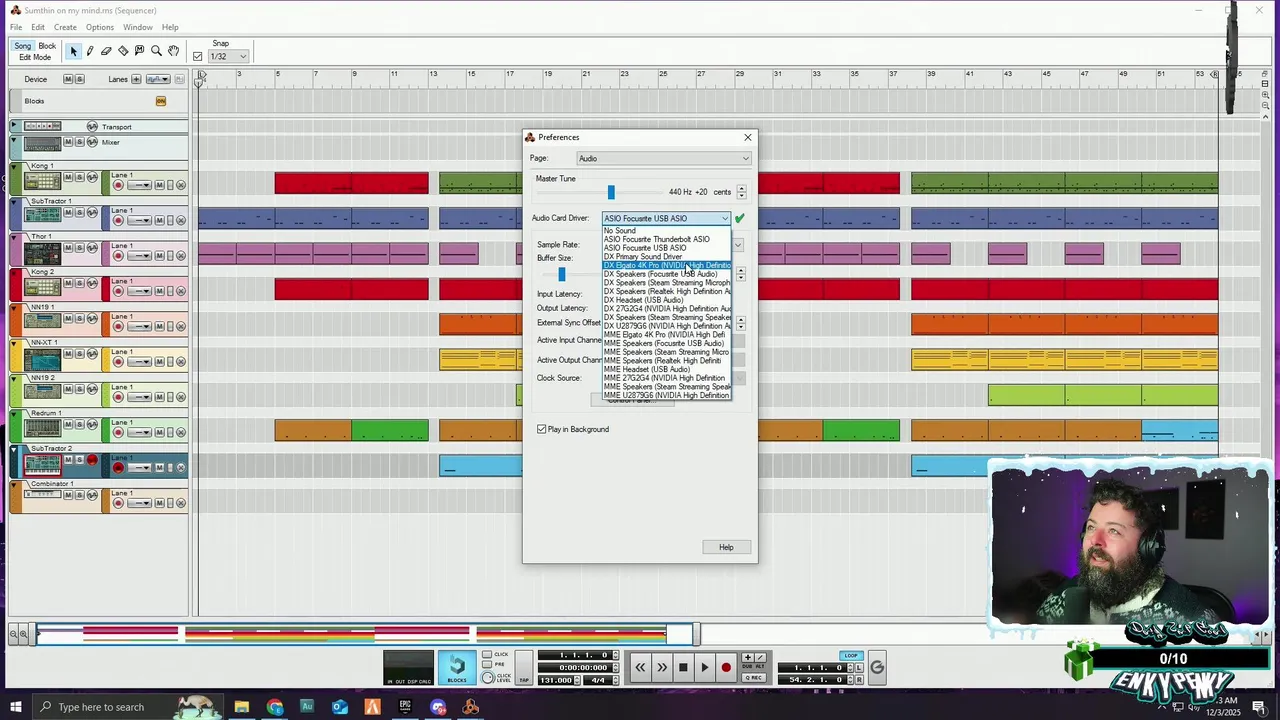Click the Rewind transport button
This screenshot has height=720, width=1280.
pos(640,668)
